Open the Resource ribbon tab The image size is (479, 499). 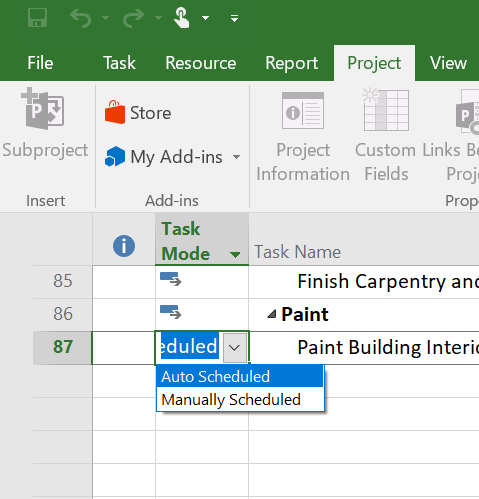click(x=201, y=63)
